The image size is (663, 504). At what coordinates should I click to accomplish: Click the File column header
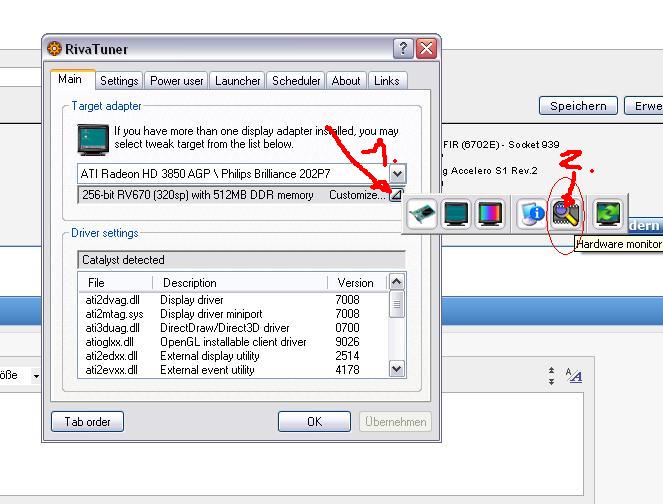[x=115, y=282]
